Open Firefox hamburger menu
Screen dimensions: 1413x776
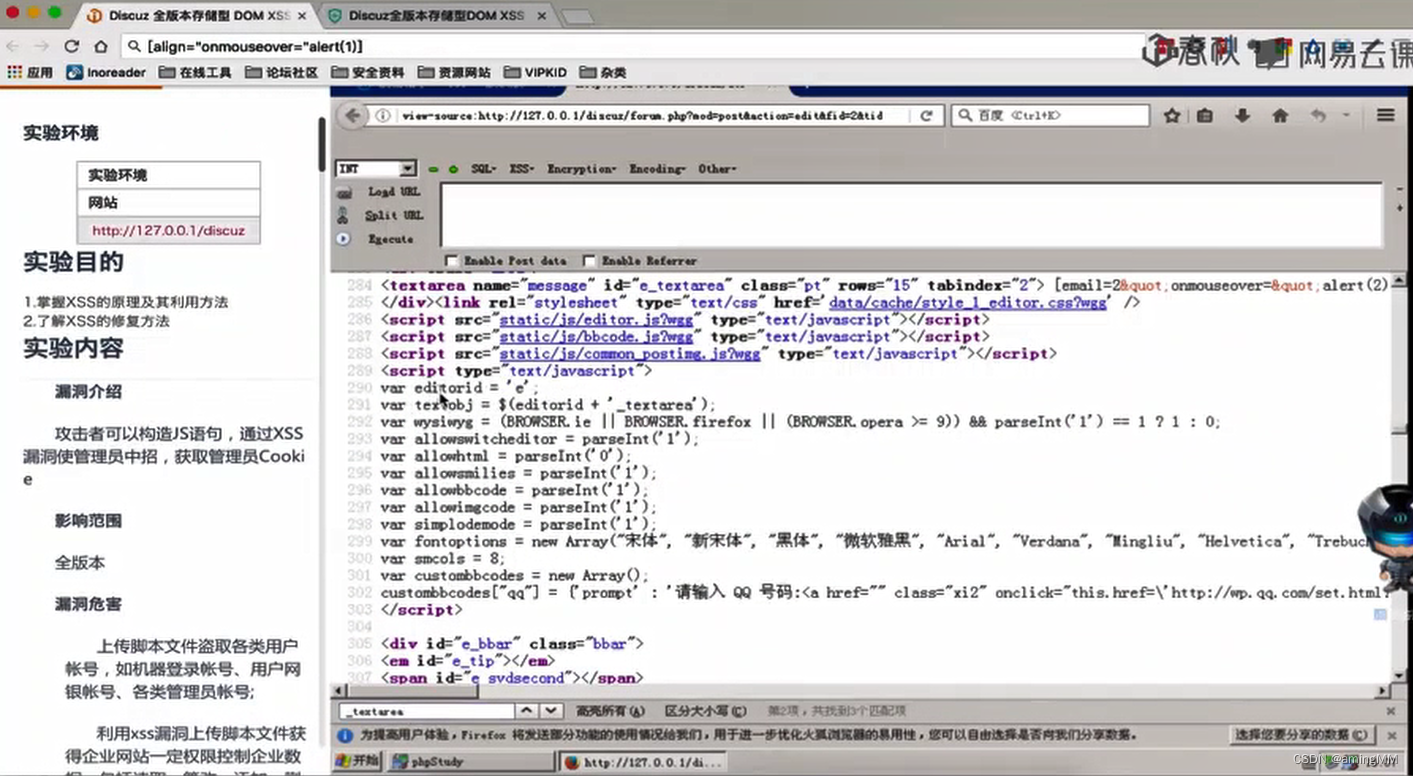(x=1385, y=116)
